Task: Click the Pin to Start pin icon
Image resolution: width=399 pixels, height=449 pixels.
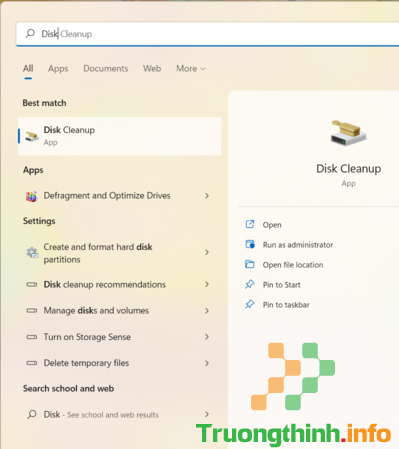Action: click(250, 284)
